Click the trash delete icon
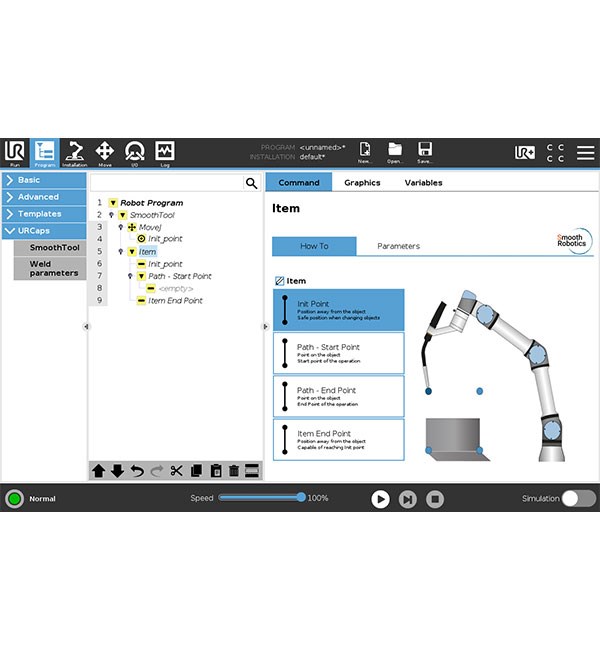The height and width of the screenshot is (650, 600). (234, 471)
